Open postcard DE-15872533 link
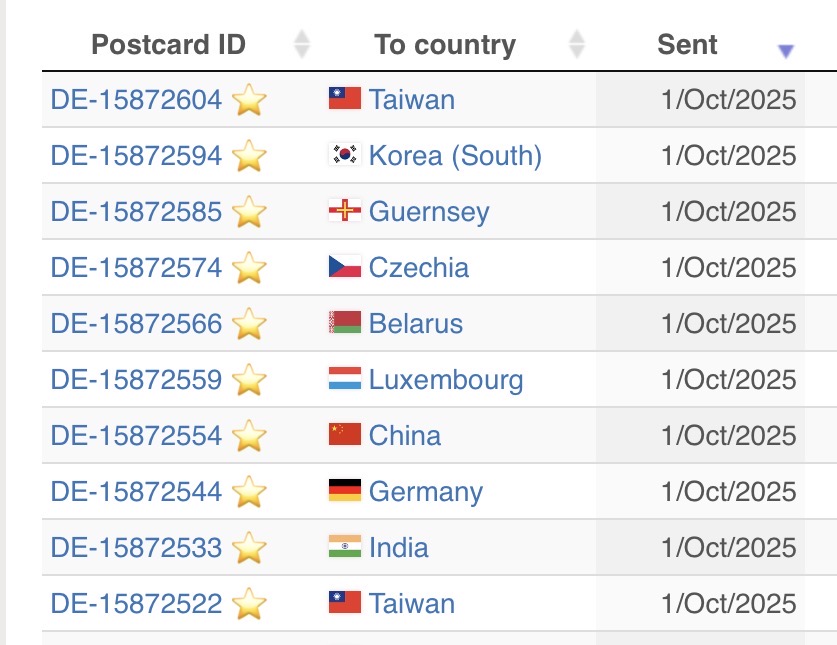Screen dimensions: 837x645 (x=136, y=548)
